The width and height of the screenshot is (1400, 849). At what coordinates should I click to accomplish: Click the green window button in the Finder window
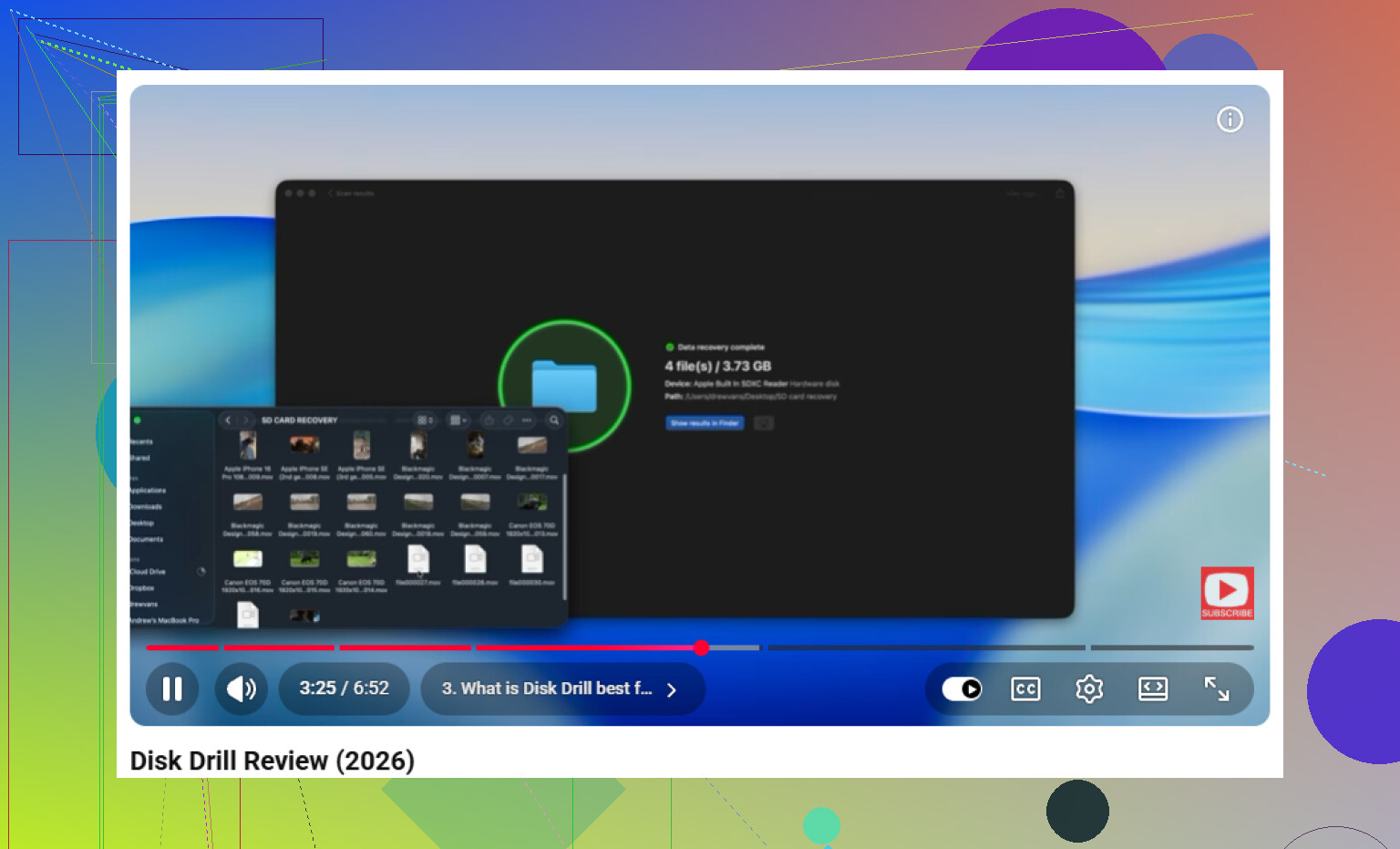(x=138, y=420)
